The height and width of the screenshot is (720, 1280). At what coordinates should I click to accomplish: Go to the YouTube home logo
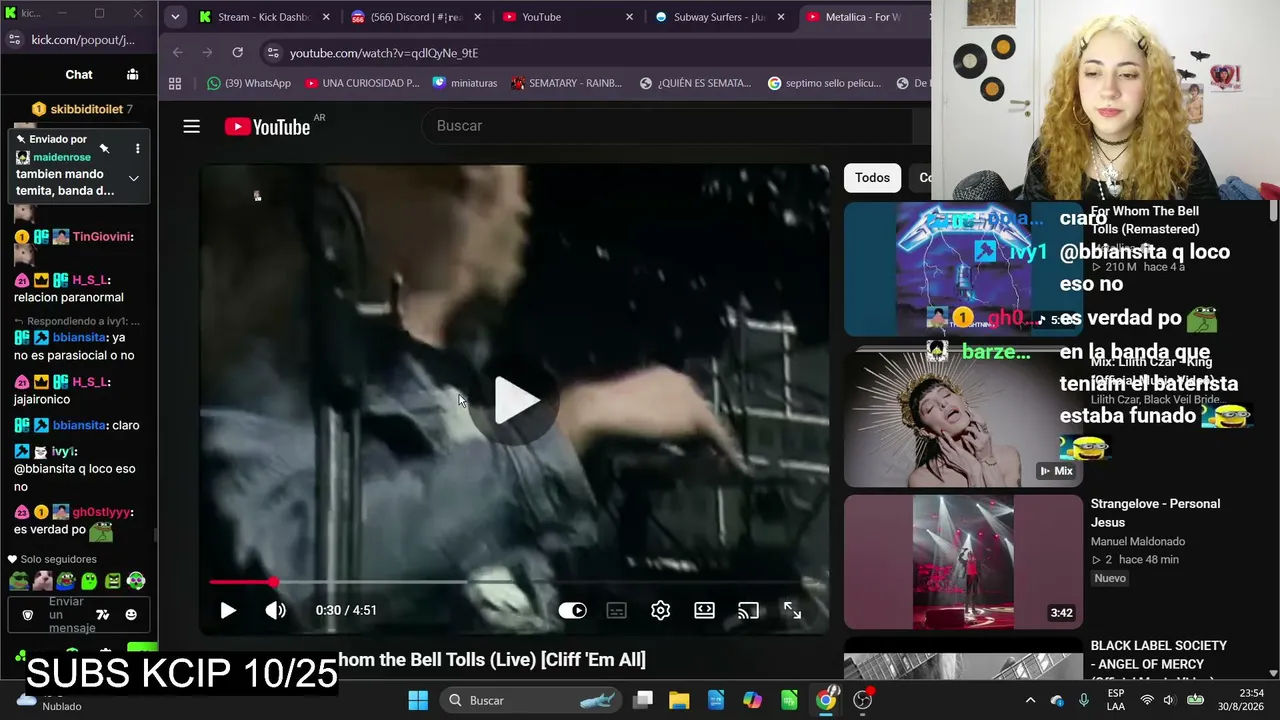pyautogui.click(x=267, y=126)
